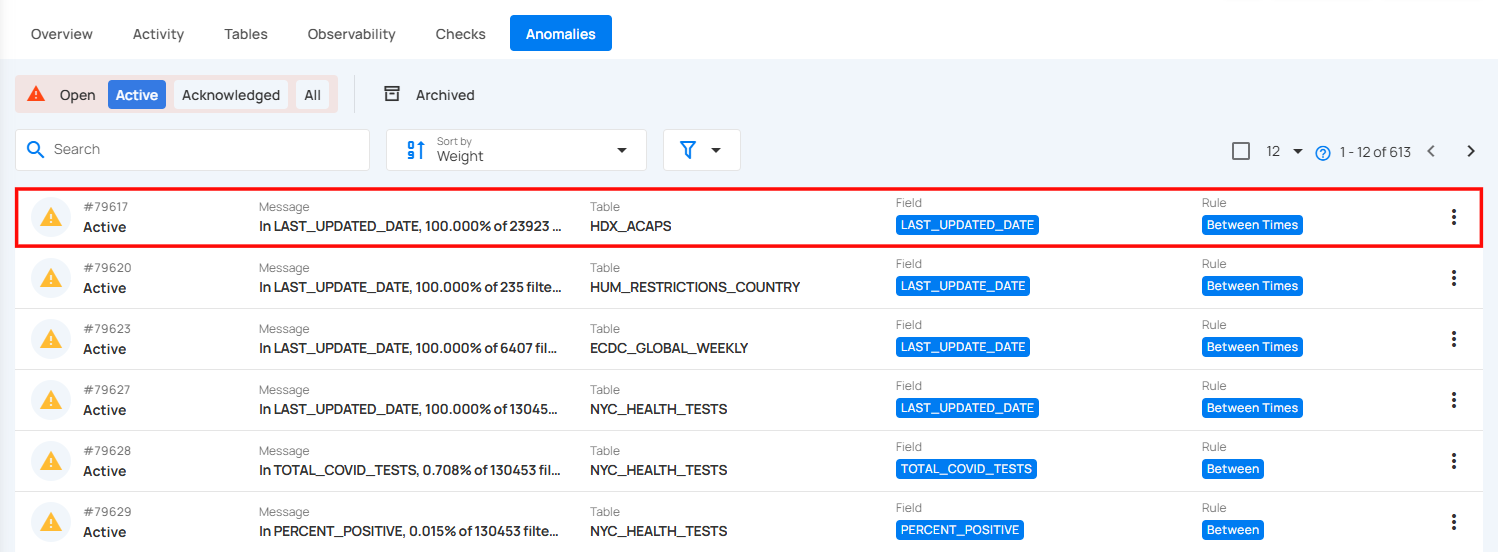Filter anomalies by Acknowledged status

coord(231,95)
